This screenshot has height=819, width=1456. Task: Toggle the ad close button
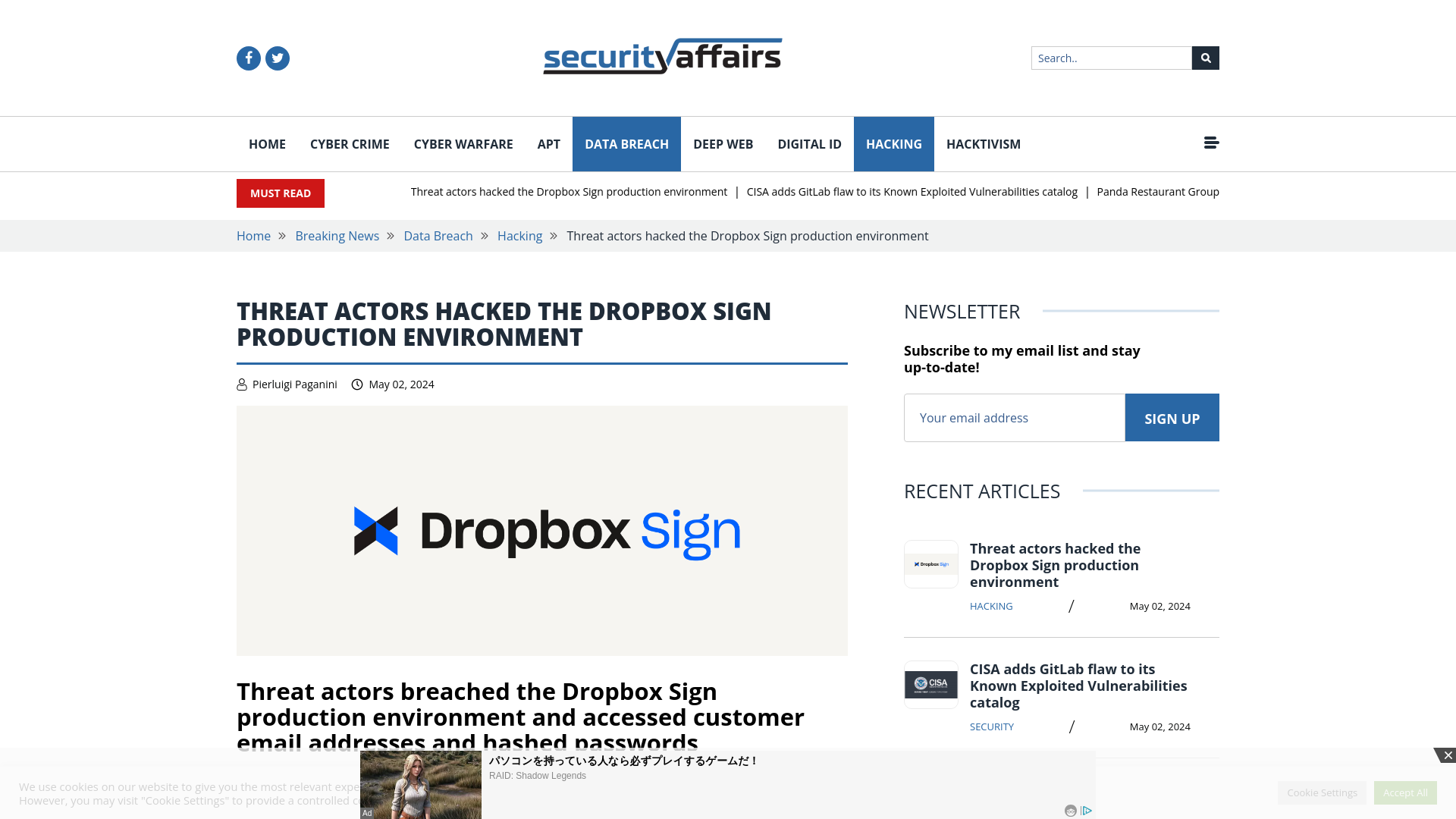[x=1448, y=755]
